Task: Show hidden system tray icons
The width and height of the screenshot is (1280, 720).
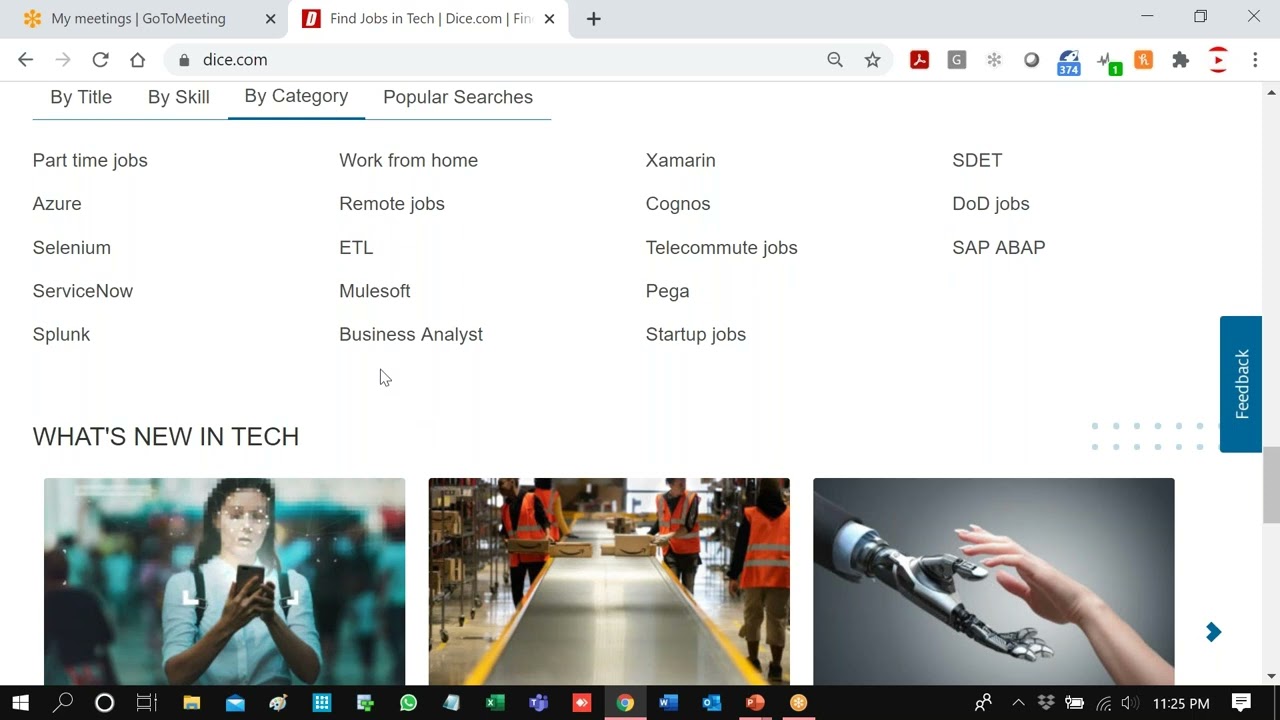Action: click(x=1018, y=703)
